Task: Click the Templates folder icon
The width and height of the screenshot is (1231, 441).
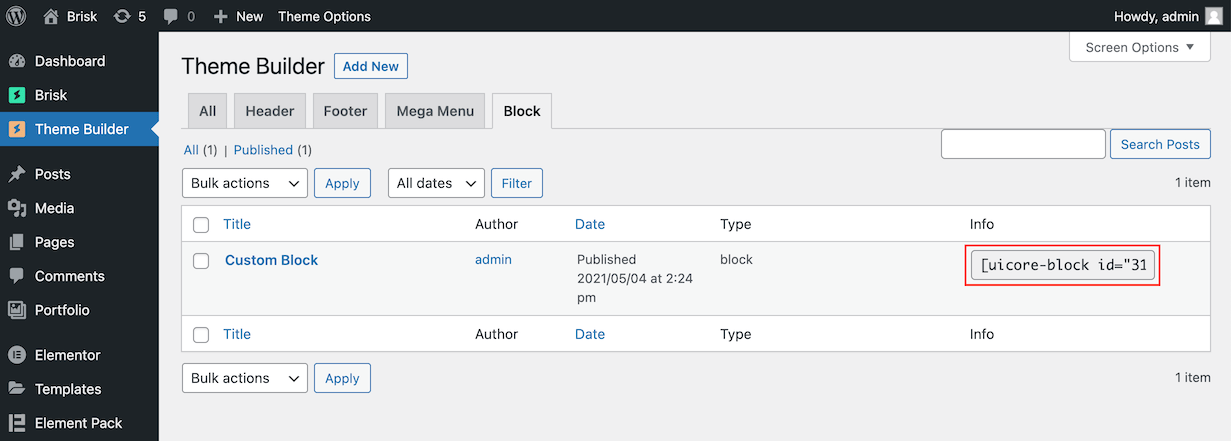Action: click(17, 389)
